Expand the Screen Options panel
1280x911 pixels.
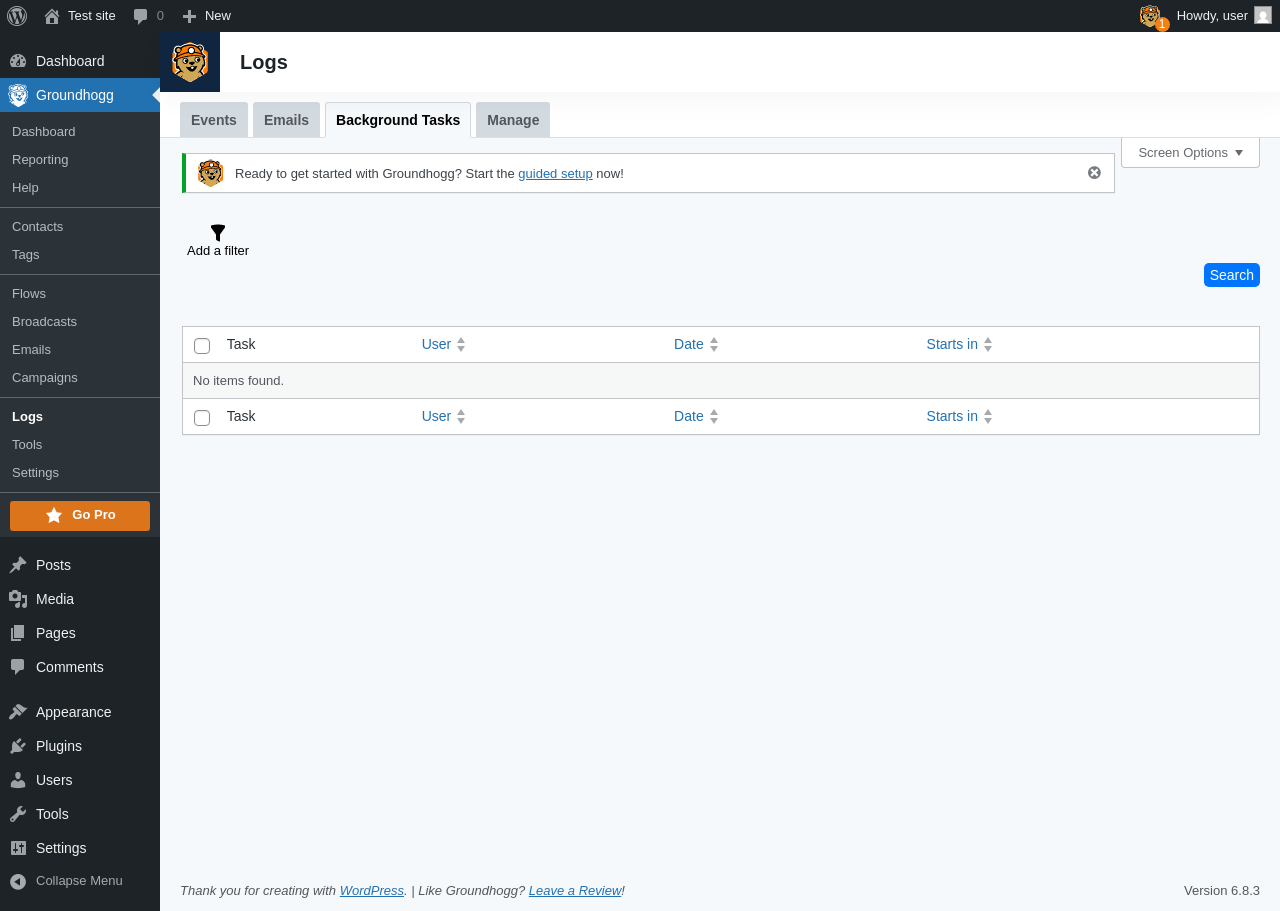coord(1190,153)
